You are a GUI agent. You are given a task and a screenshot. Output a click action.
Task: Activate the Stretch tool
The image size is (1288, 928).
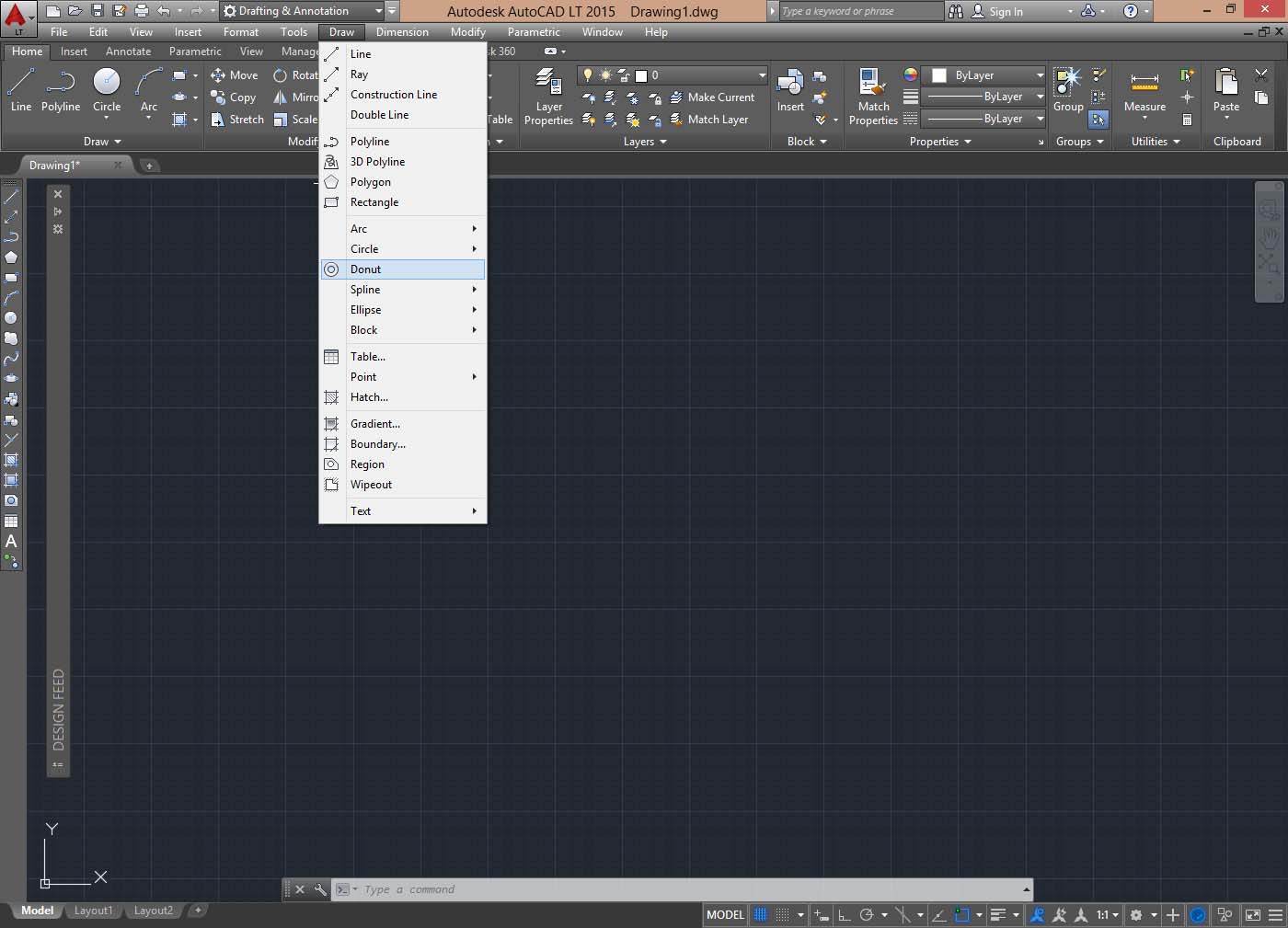[x=237, y=120]
